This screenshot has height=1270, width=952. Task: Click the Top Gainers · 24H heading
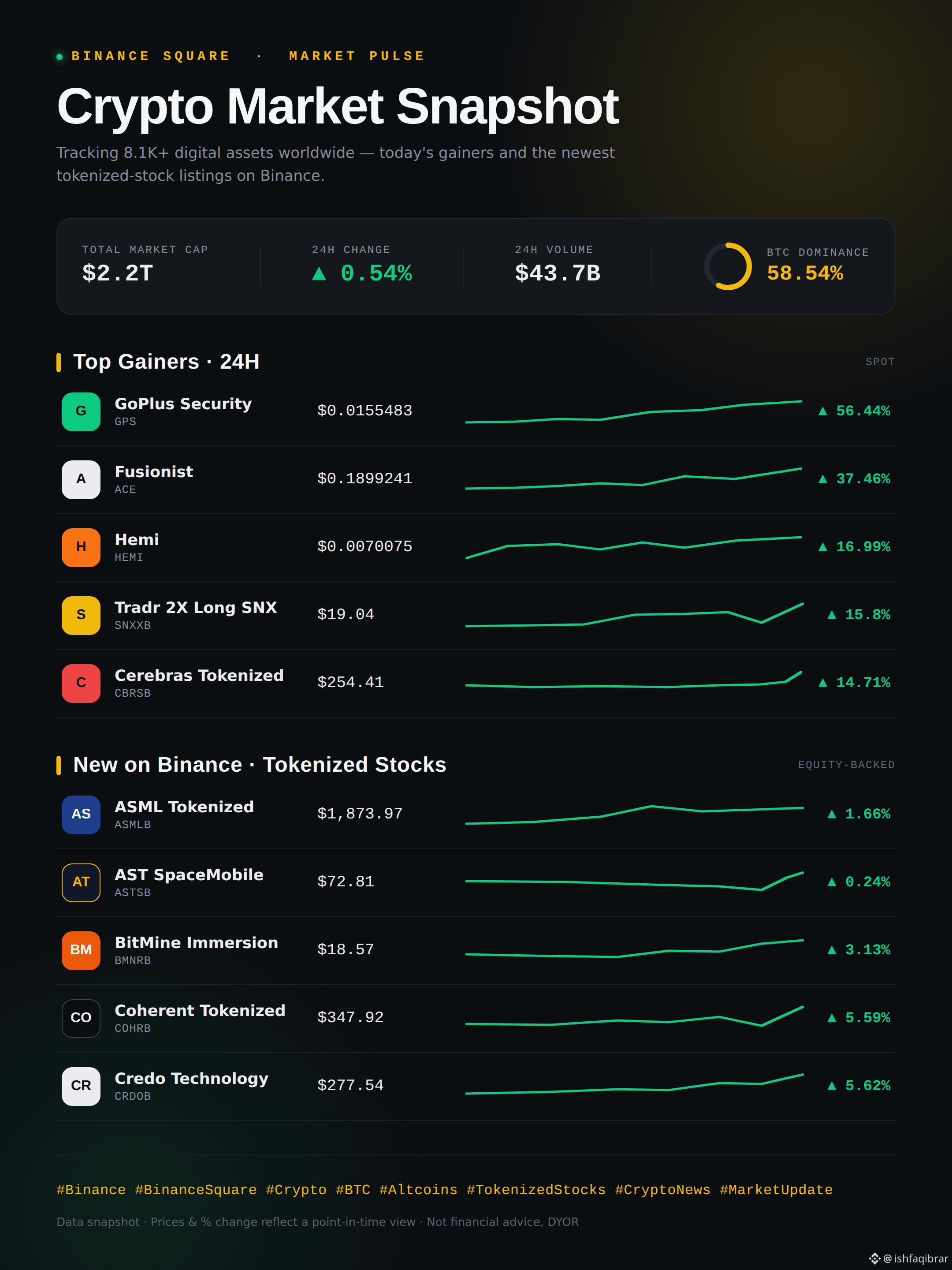[167, 362]
